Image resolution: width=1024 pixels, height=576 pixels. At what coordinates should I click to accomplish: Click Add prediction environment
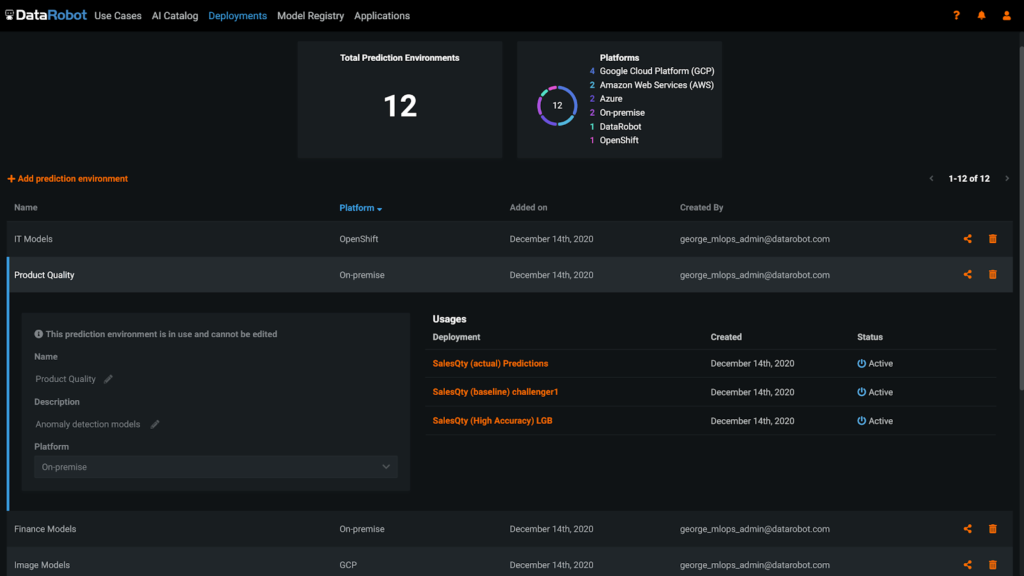pos(68,178)
